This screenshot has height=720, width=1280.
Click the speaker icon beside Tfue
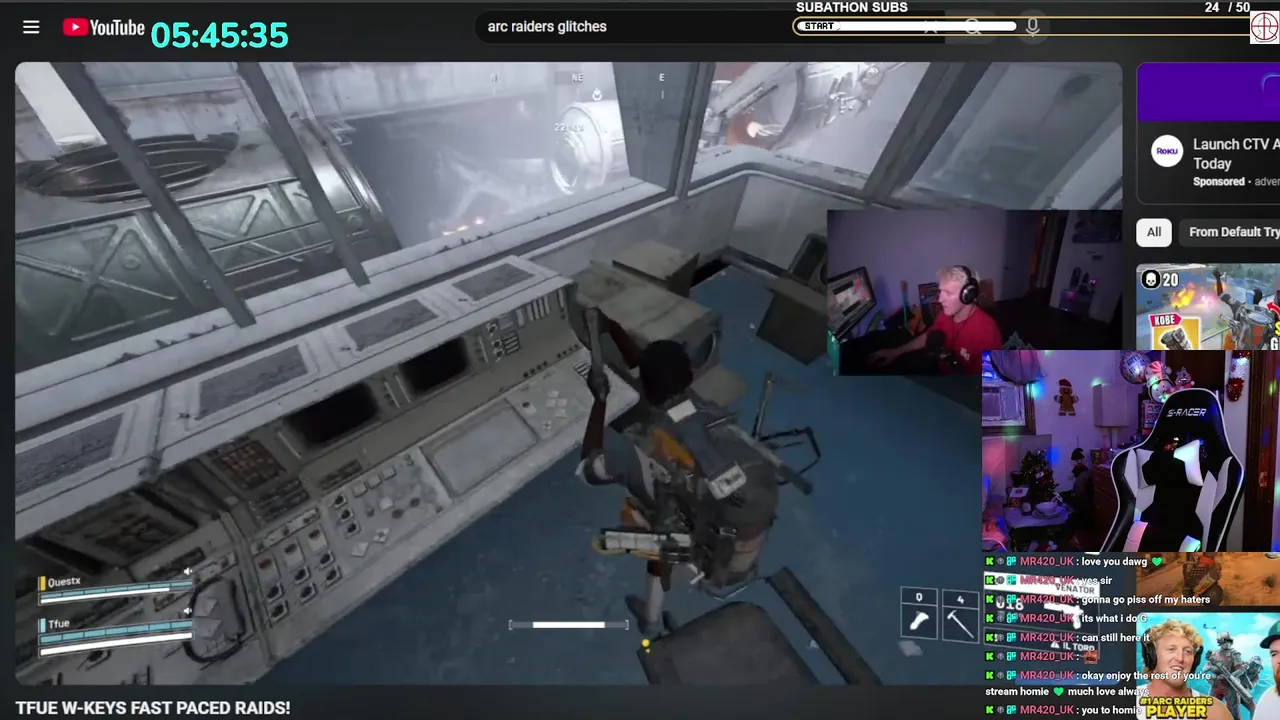click(188, 611)
